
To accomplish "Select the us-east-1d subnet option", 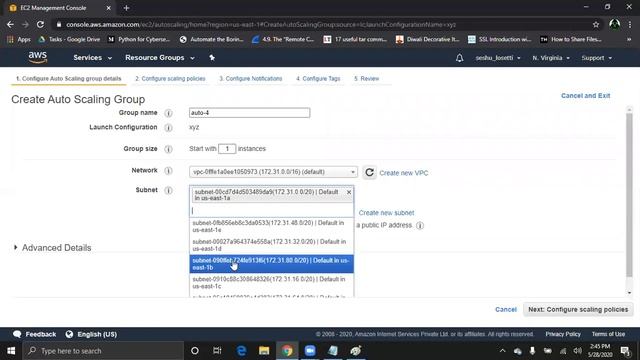I will (x=271, y=245).
